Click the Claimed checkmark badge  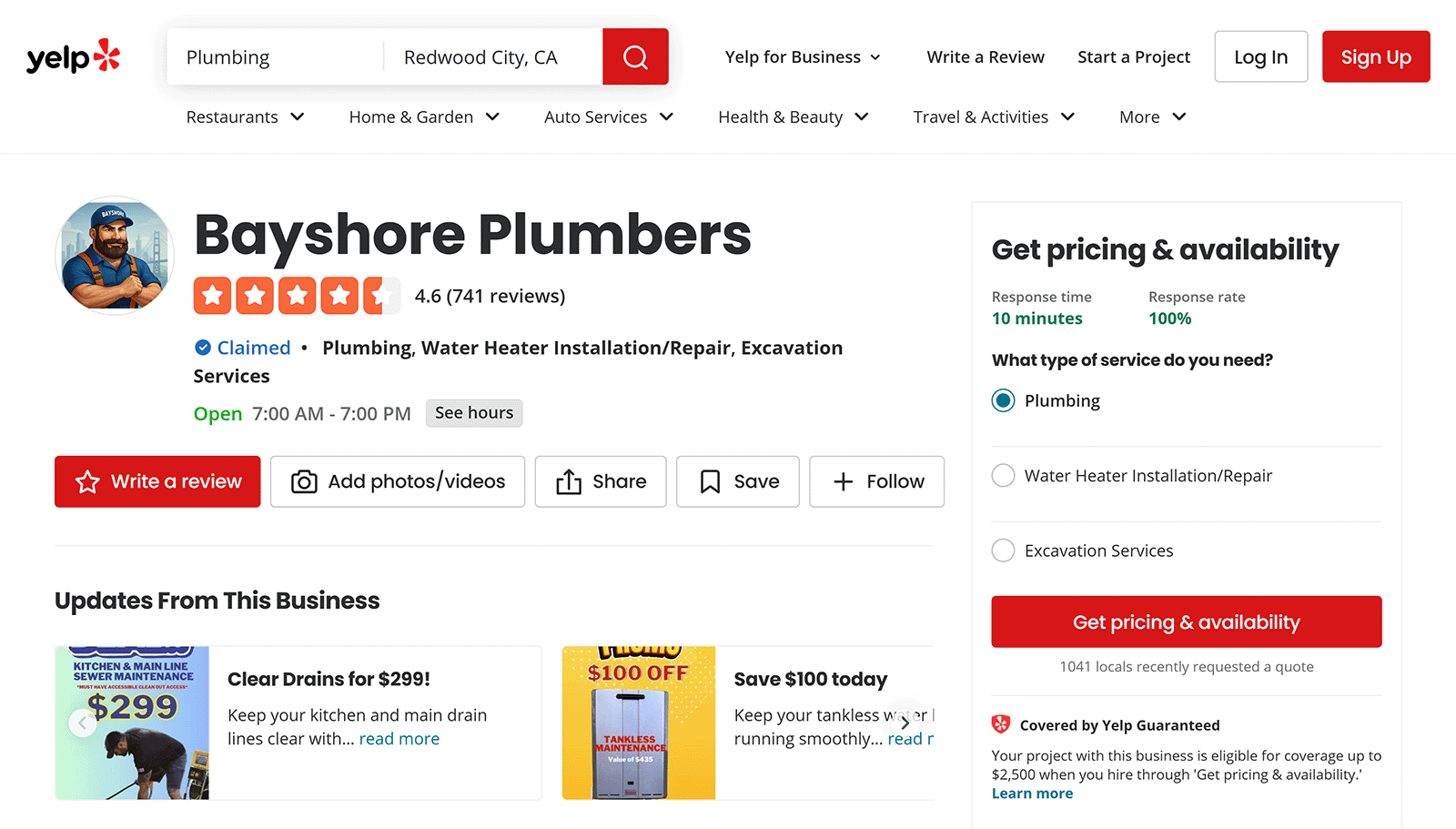click(202, 348)
